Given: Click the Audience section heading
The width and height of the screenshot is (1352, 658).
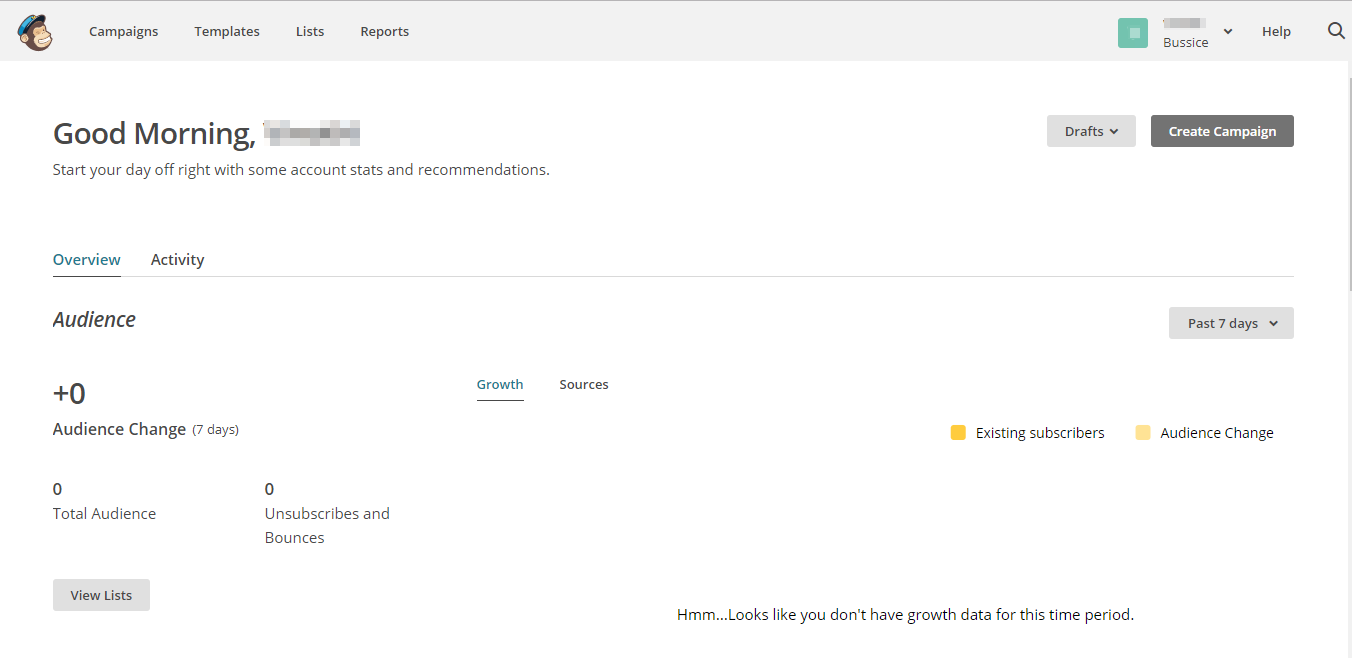Looking at the screenshot, I should [x=94, y=319].
